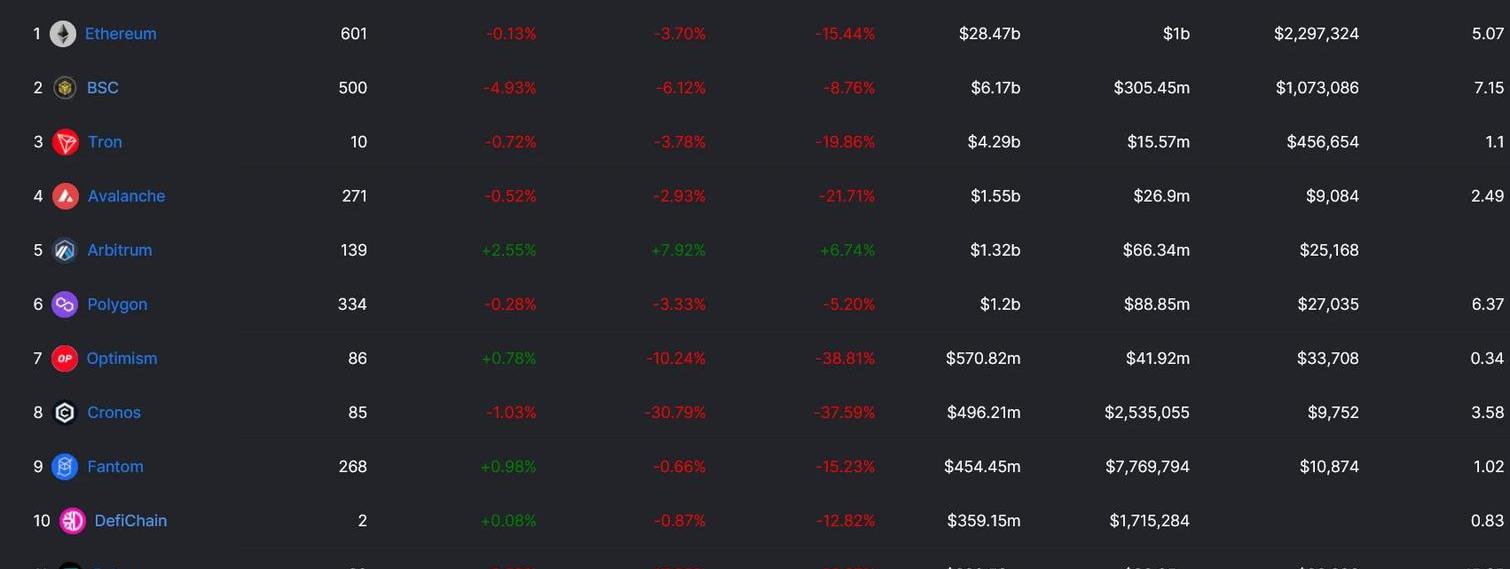Go to the Tron chain page
This screenshot has height=569, width=1510.
[105, 142]
